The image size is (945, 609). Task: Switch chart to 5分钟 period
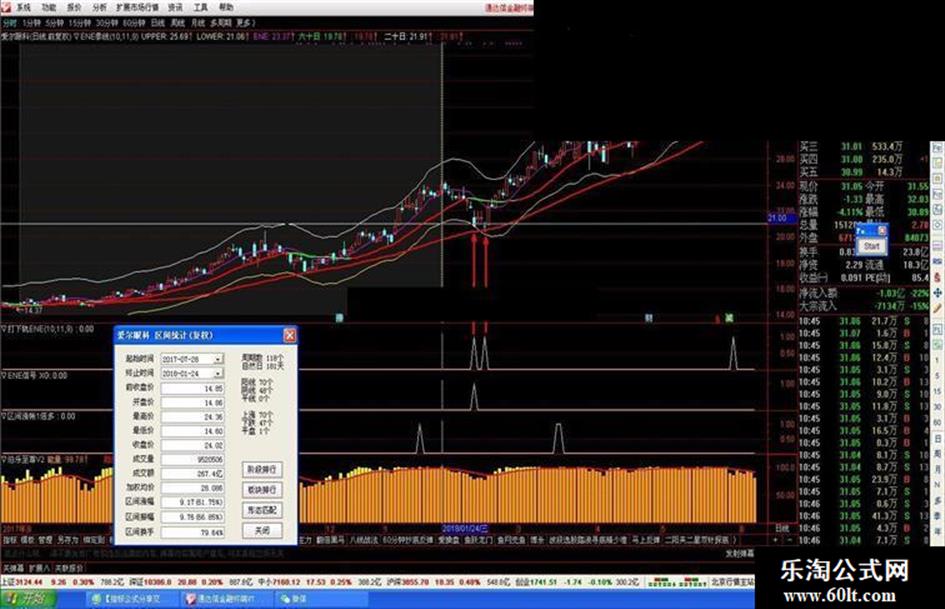click(x=54, y=23)
